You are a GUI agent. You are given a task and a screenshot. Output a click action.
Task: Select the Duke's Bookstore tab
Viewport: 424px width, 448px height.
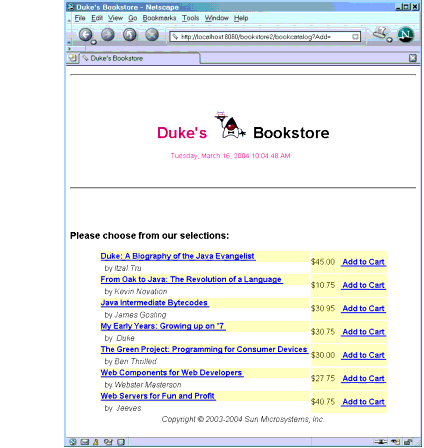coord(140,58)
